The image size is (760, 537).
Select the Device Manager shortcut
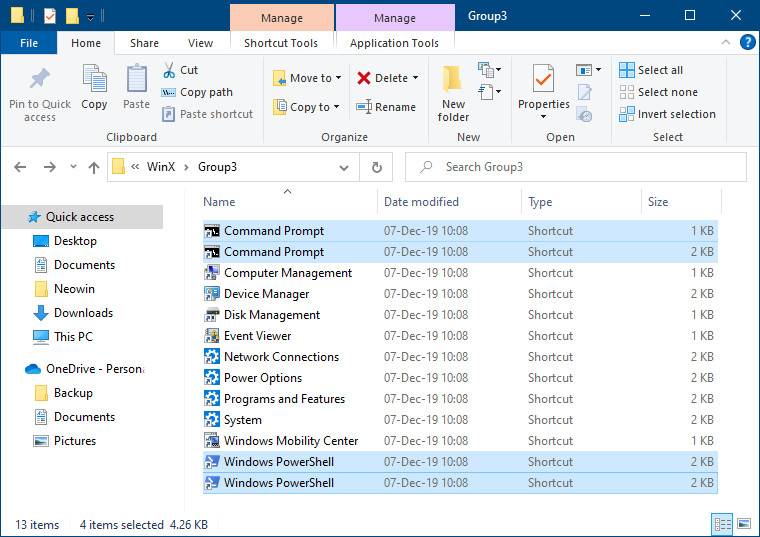[x=266, y=294]
